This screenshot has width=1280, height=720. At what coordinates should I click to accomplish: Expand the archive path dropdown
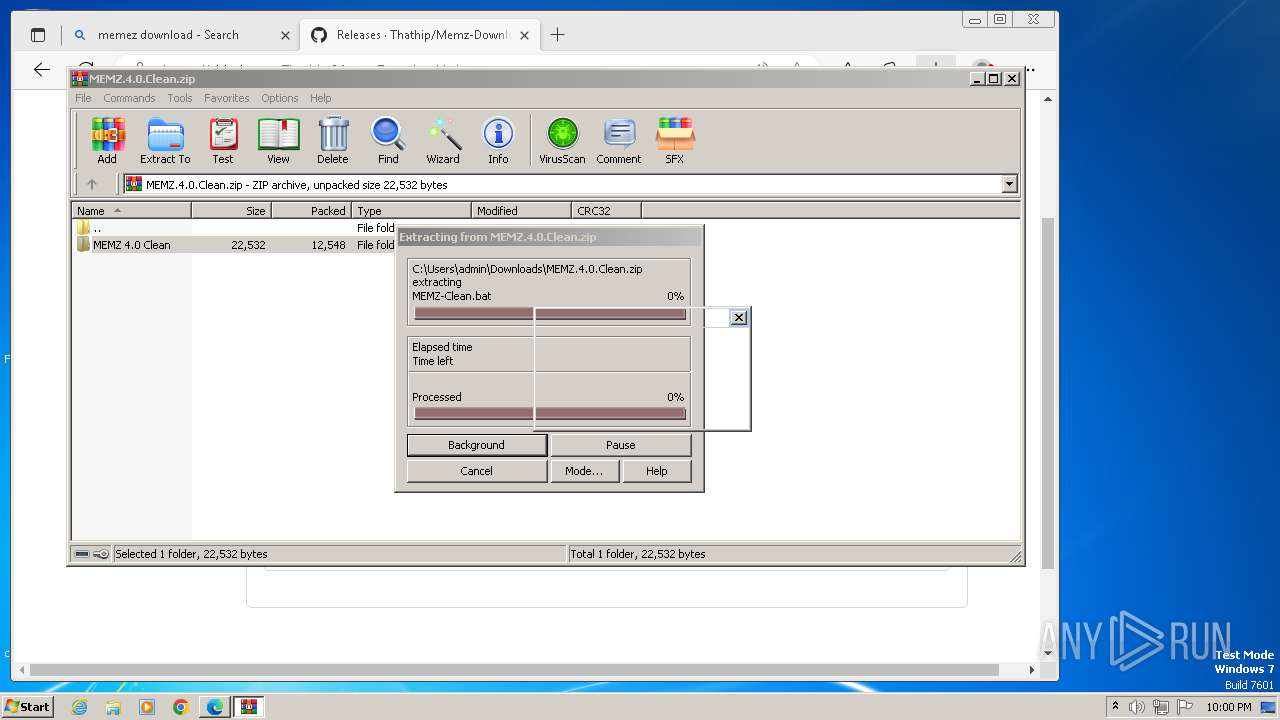pyautogui.click(x=1009, y=184)
